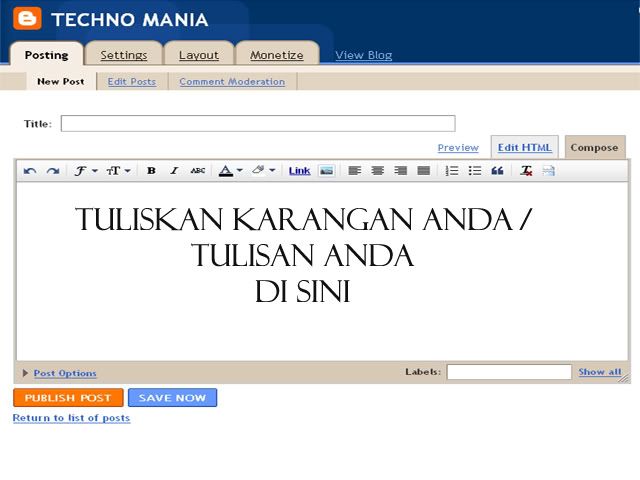Switch to Edit HTML mode

click(524, 147)
